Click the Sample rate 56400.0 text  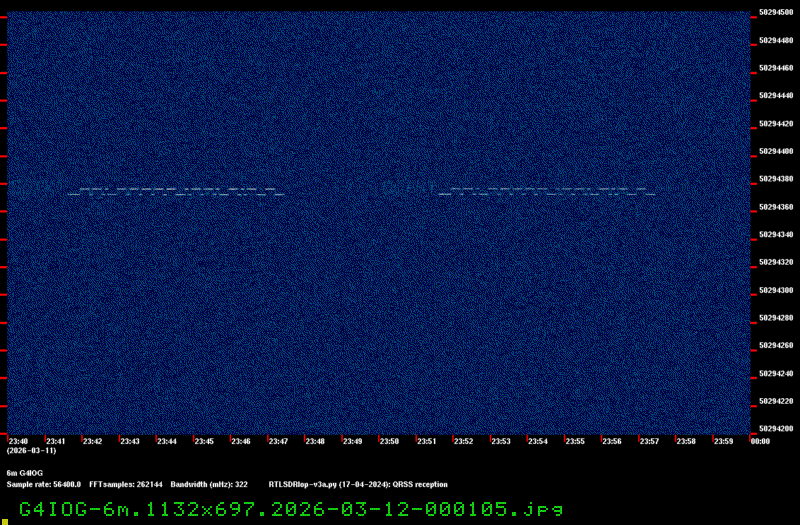tap(43, 484)
